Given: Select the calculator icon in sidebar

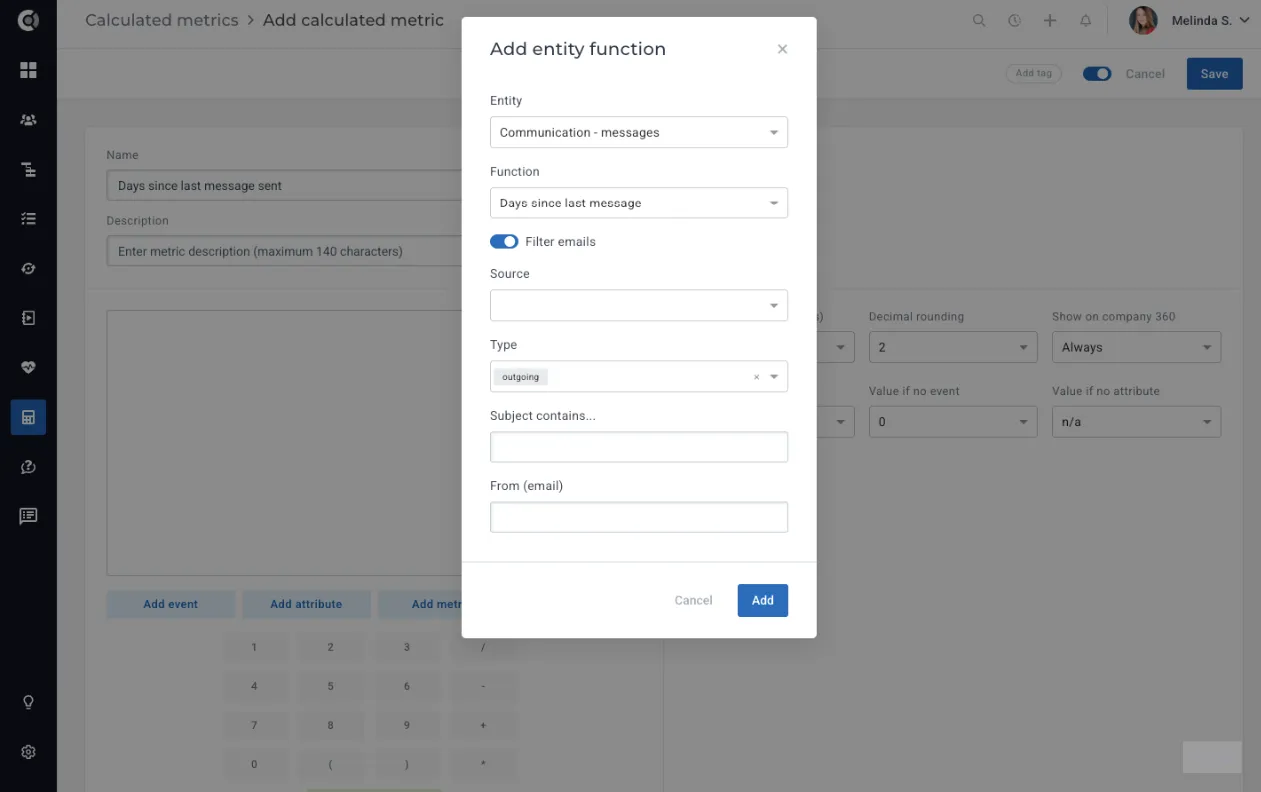Looking at the screenshot, I should point(28,417).
